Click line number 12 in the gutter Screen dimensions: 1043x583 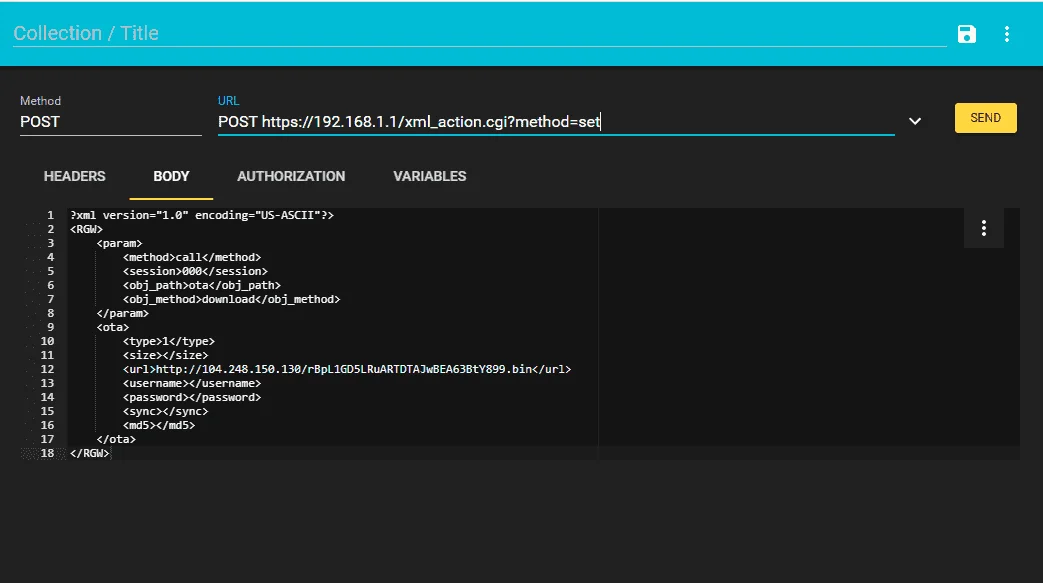point(47,369)
